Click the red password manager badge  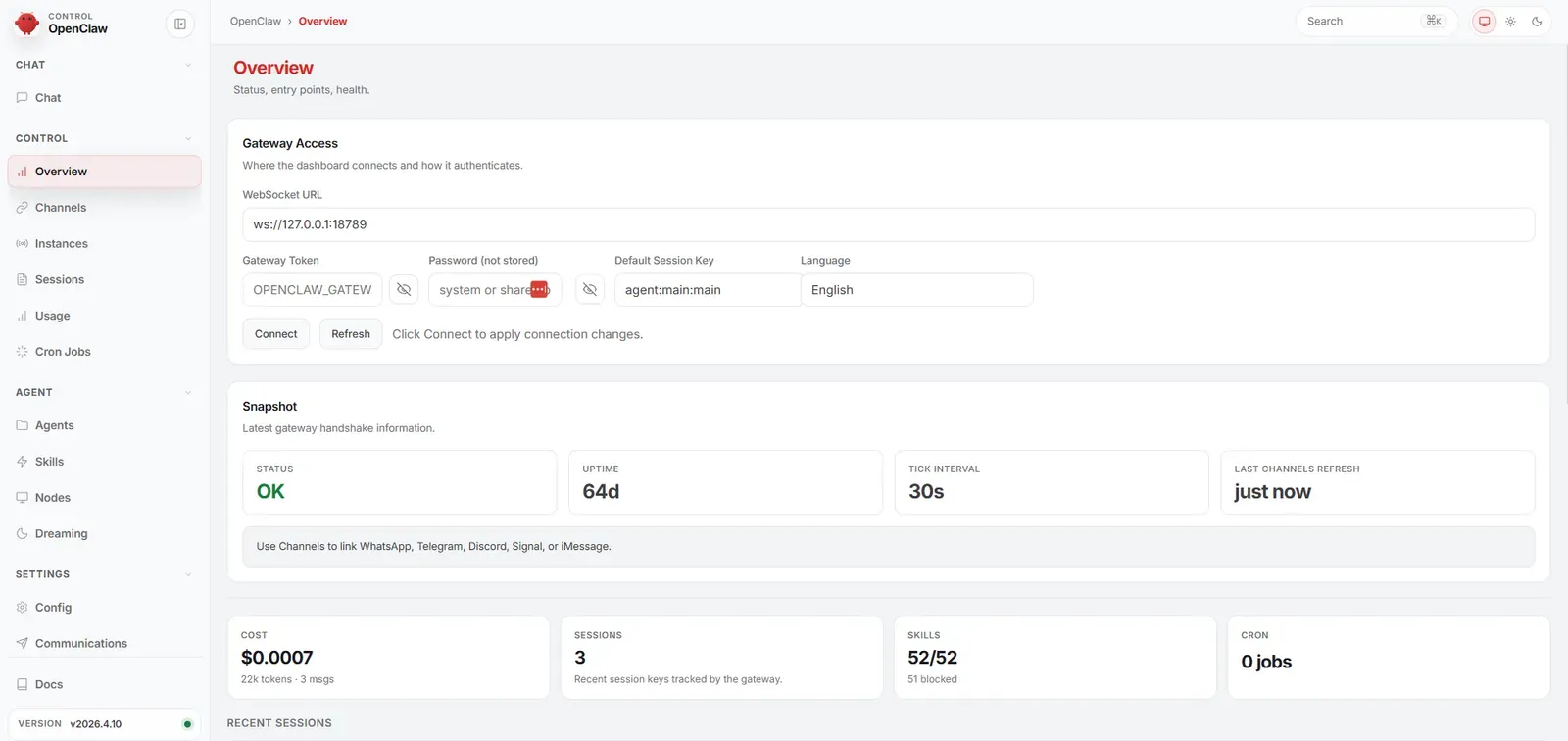539,289
